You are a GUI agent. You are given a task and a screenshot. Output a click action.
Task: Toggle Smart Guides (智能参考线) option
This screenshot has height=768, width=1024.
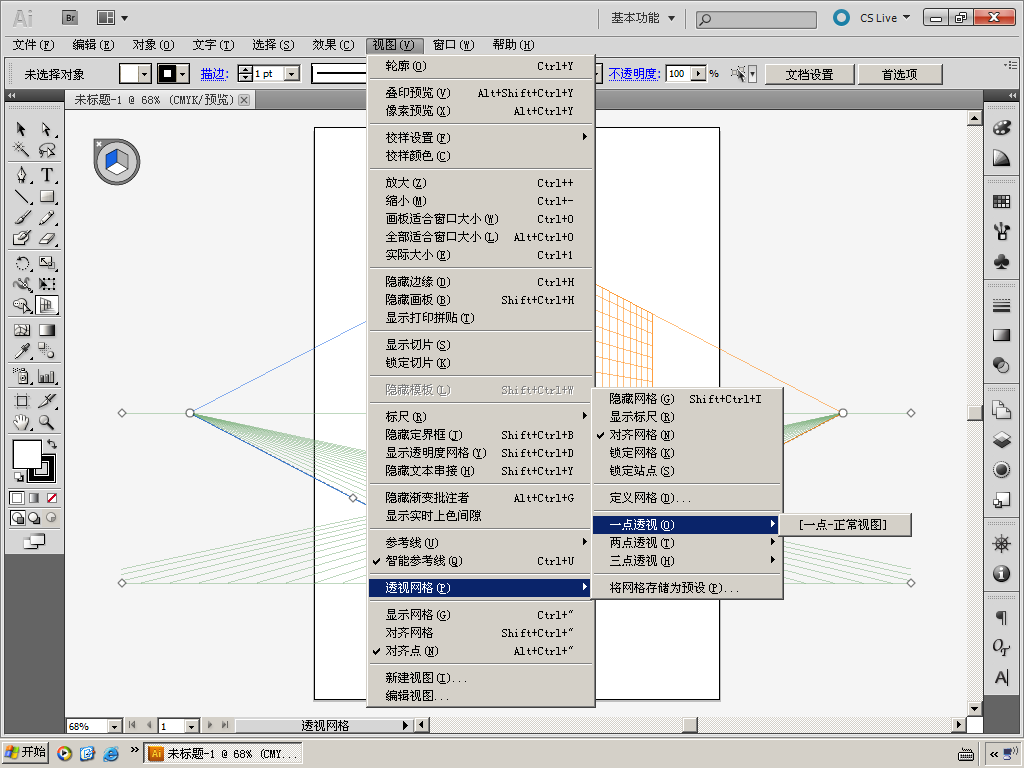[424, 561]
